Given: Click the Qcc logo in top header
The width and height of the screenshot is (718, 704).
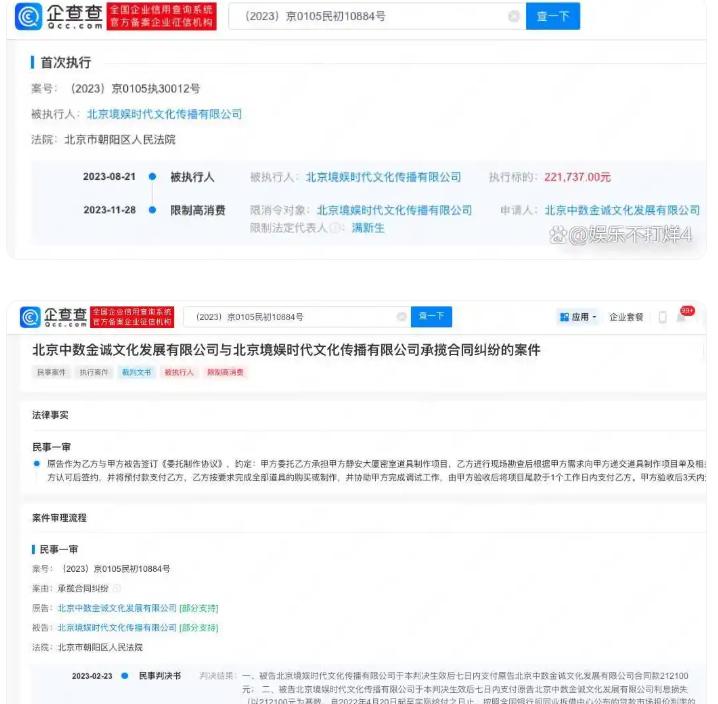Looking at the screenshot, I should pos(59,16).
